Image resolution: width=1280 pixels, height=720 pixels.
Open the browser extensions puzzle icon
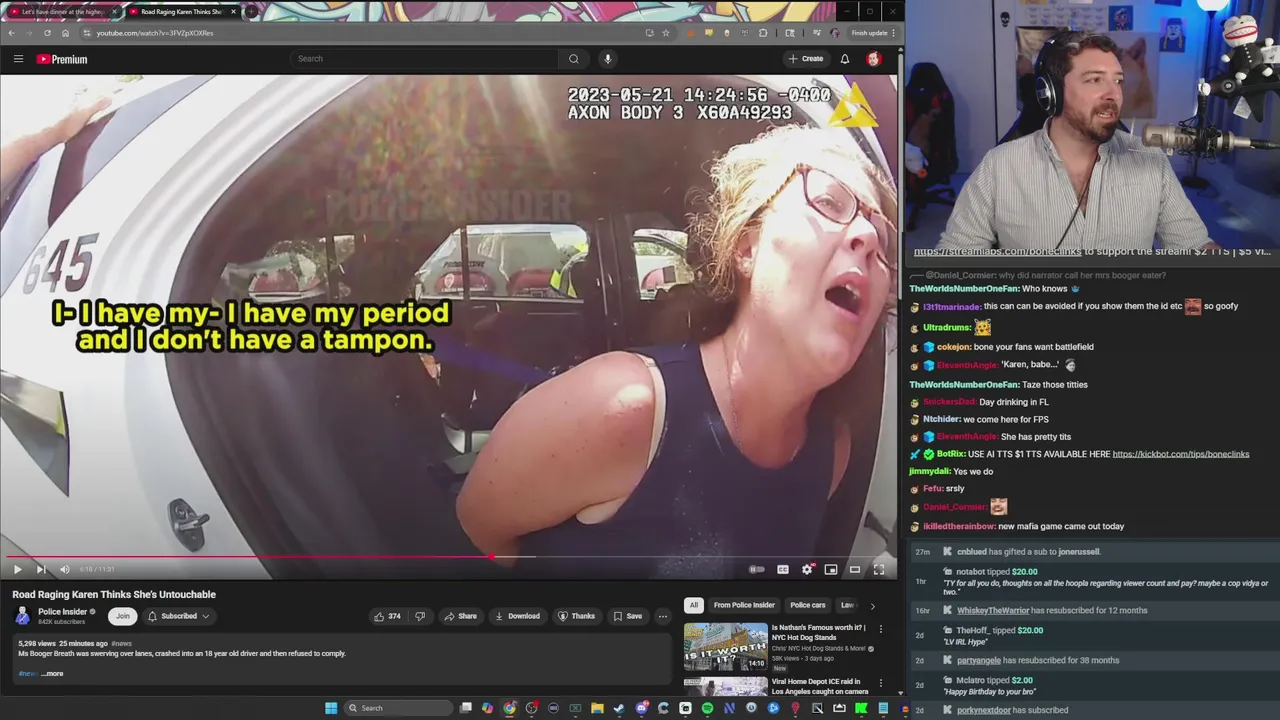tap(763, 33)
